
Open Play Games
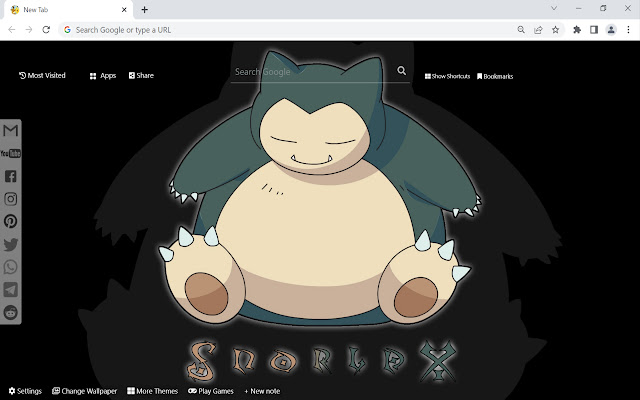tap(211, 391)
